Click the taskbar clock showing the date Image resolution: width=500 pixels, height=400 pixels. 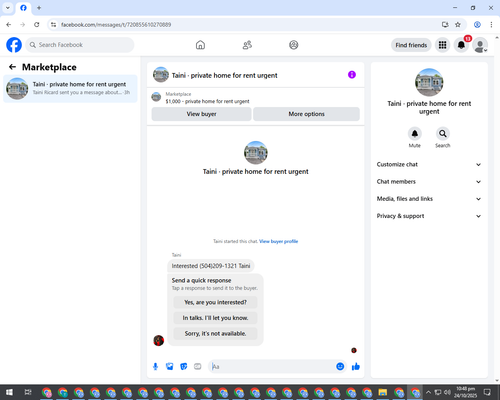click(466, 392)
